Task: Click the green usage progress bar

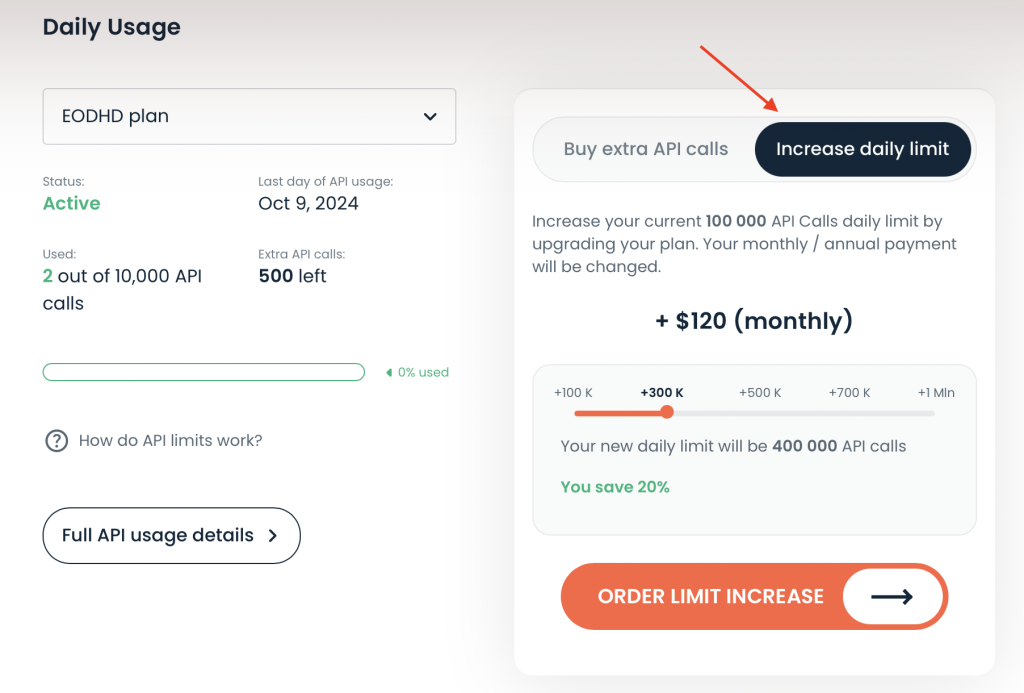Action: click(203, 371)
